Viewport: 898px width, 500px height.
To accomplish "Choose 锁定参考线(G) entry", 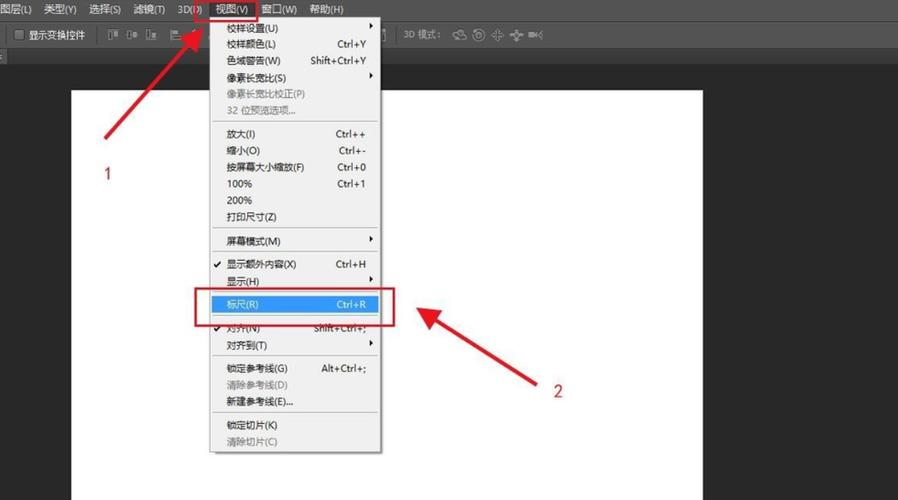I will (295, 368).
